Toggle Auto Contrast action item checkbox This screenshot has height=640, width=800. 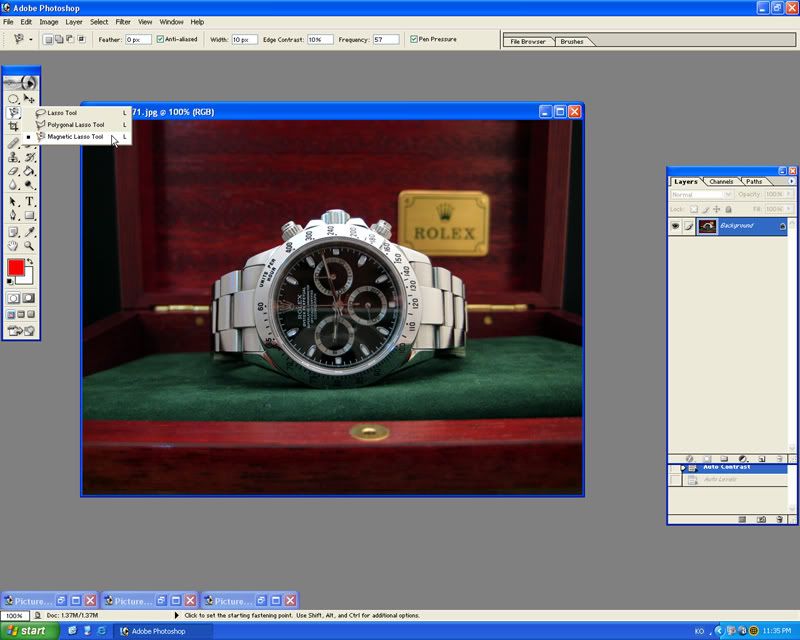point(674,468)
